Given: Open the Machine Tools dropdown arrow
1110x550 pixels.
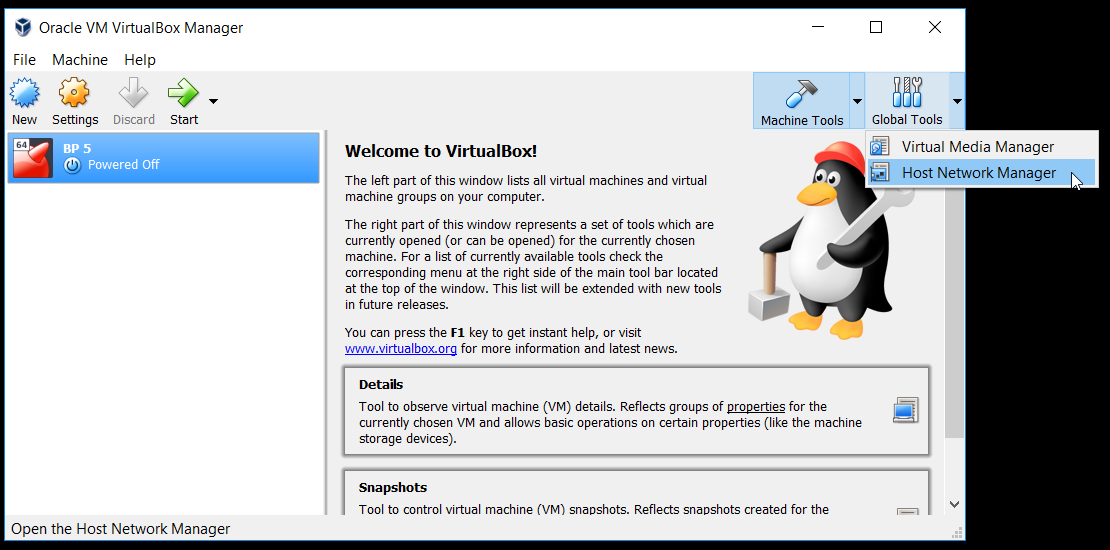Looking at the screenshot, I should [857, 101].
